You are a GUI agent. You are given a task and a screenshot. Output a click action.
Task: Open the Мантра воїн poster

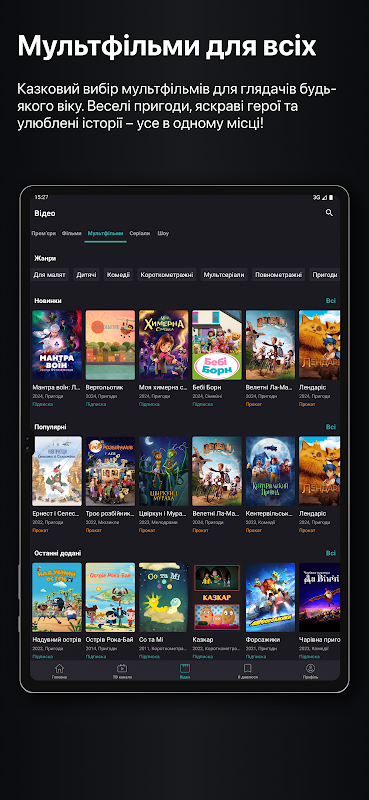(57, 345)
